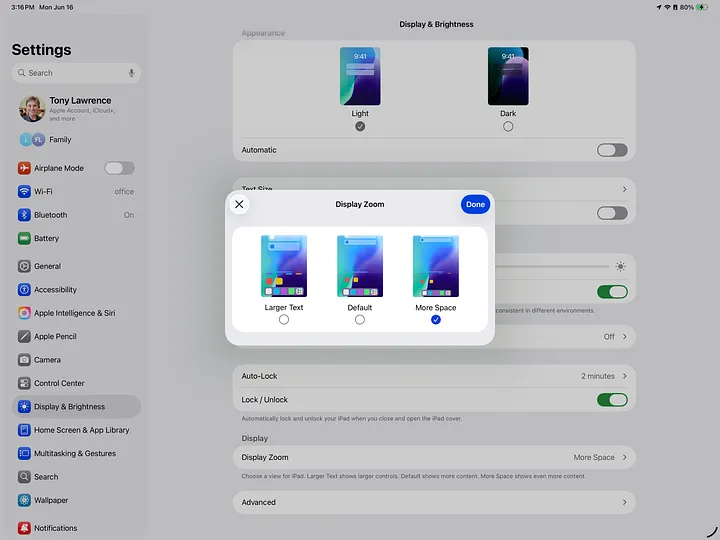
Task: Choose the Default zoom radio button
Action: click(360, 320)
